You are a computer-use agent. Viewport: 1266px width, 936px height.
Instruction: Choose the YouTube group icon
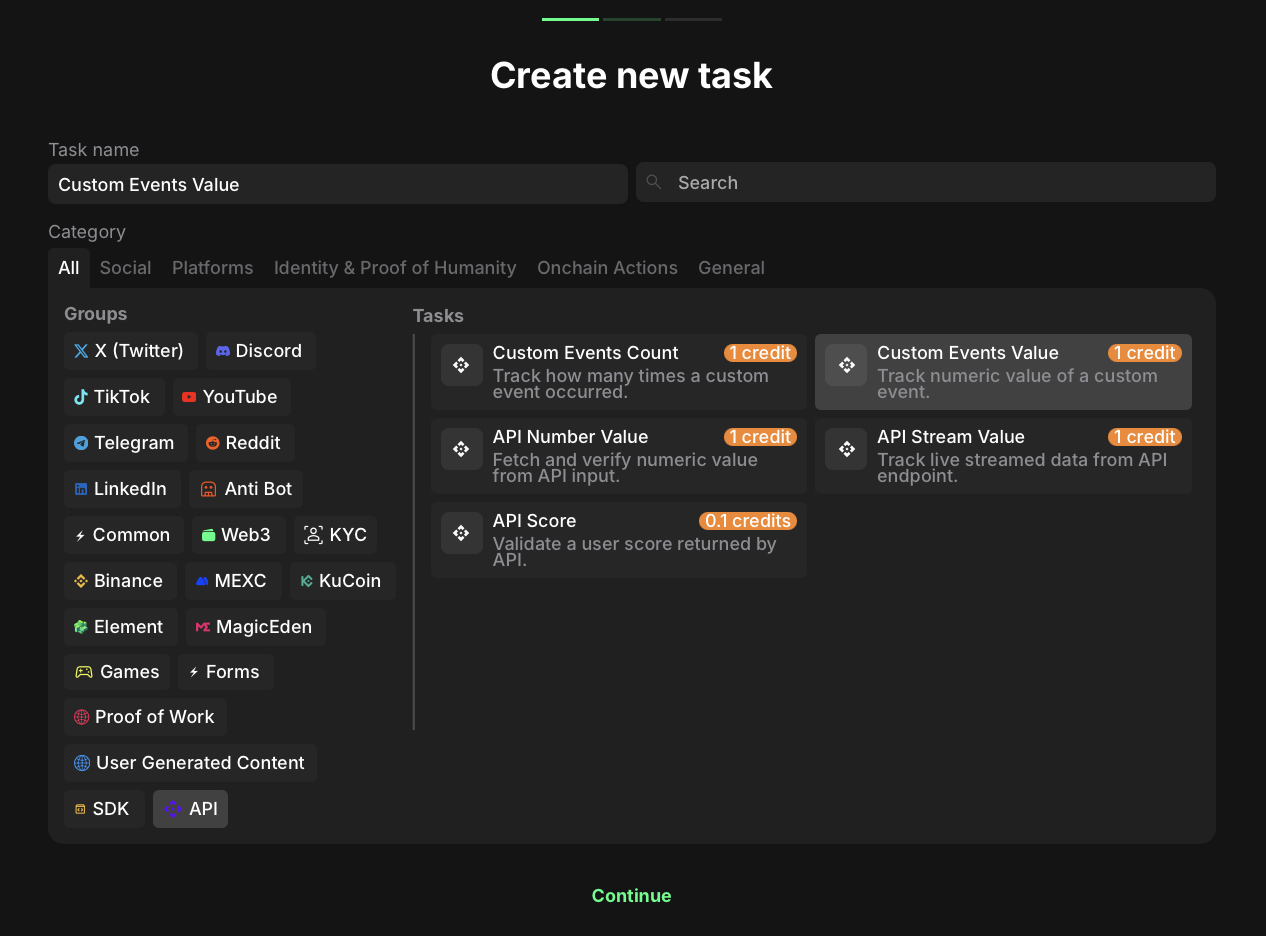189,397
